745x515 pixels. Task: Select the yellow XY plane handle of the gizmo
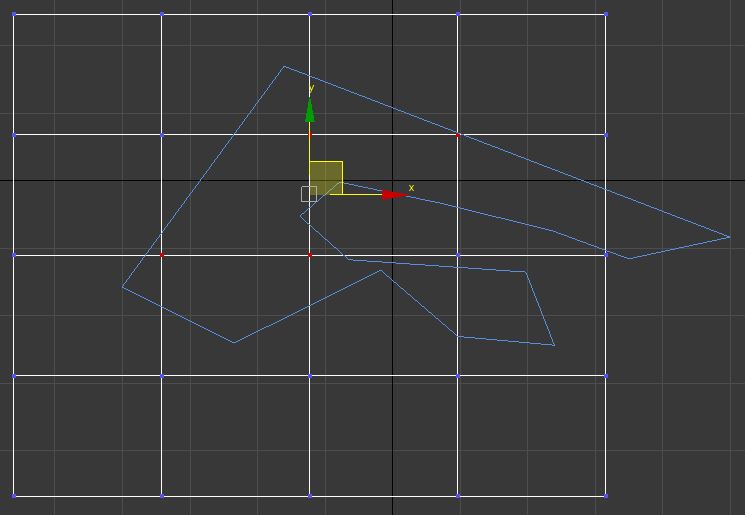pos(326,178)
